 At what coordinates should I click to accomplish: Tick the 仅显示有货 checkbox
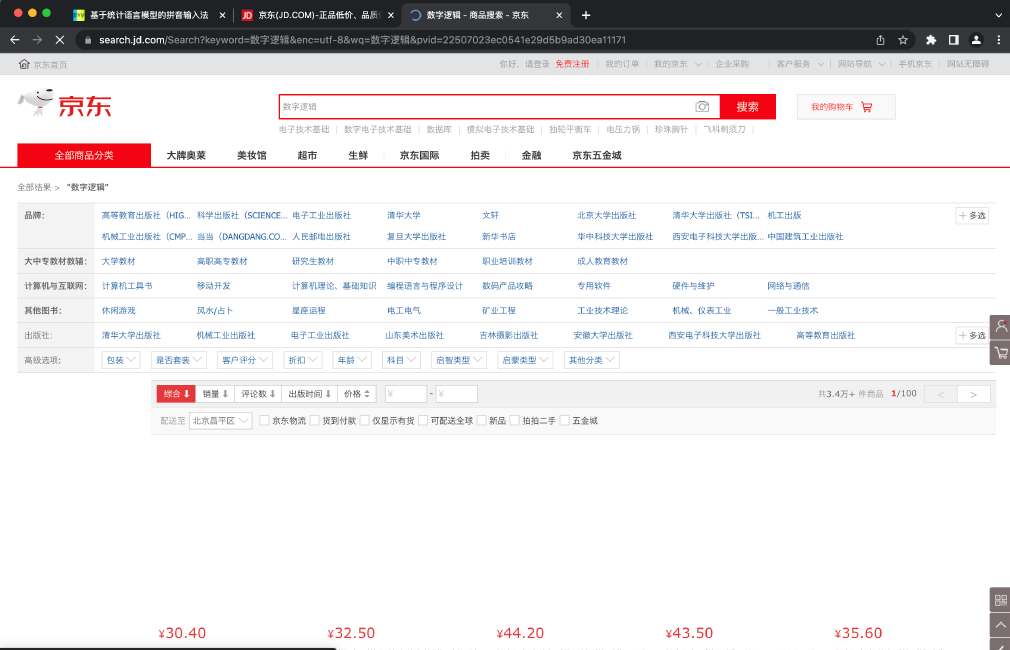(x=365, y=421)
